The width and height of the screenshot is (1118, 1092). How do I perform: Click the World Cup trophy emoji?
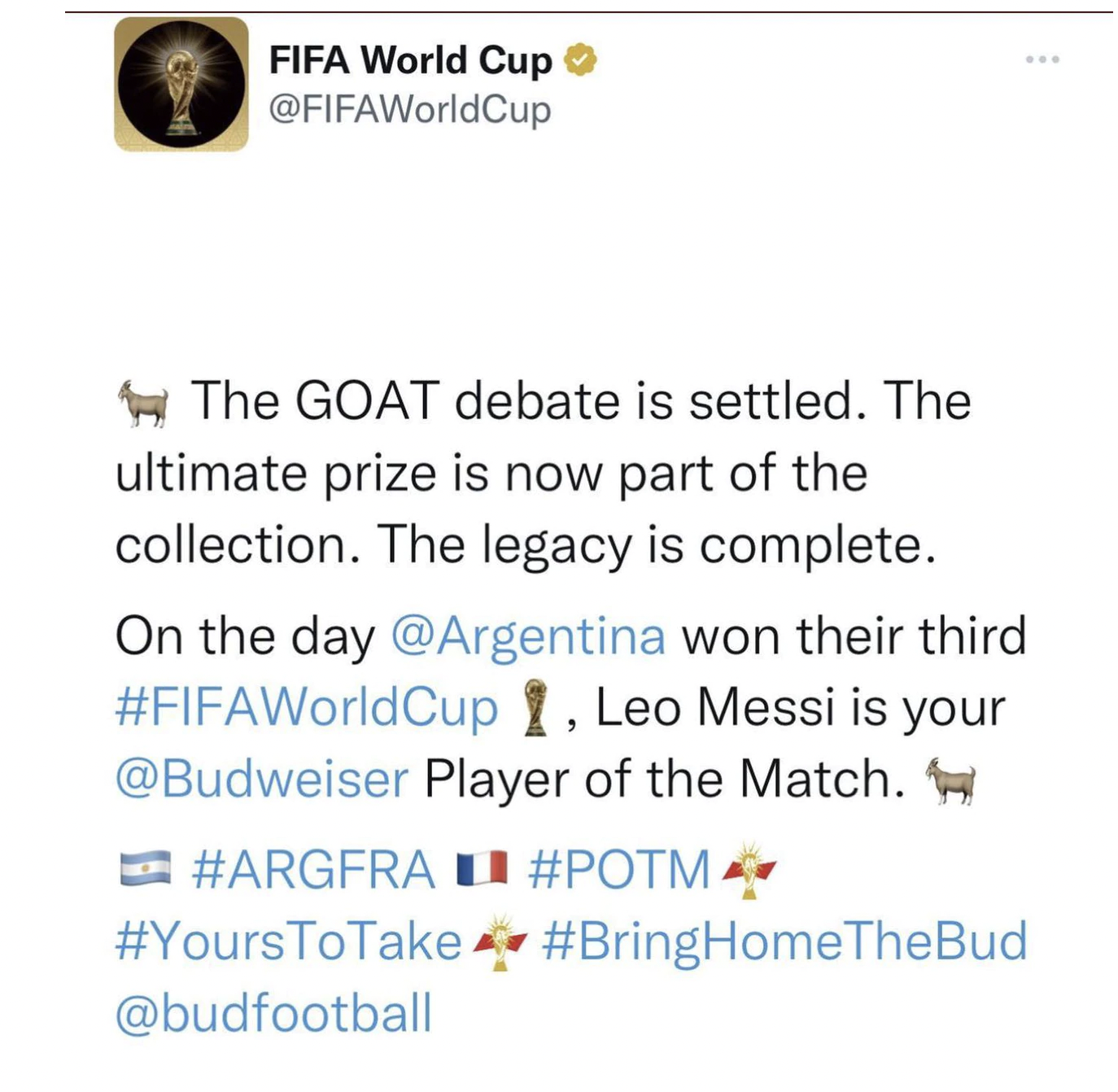(x=534, y=709)
